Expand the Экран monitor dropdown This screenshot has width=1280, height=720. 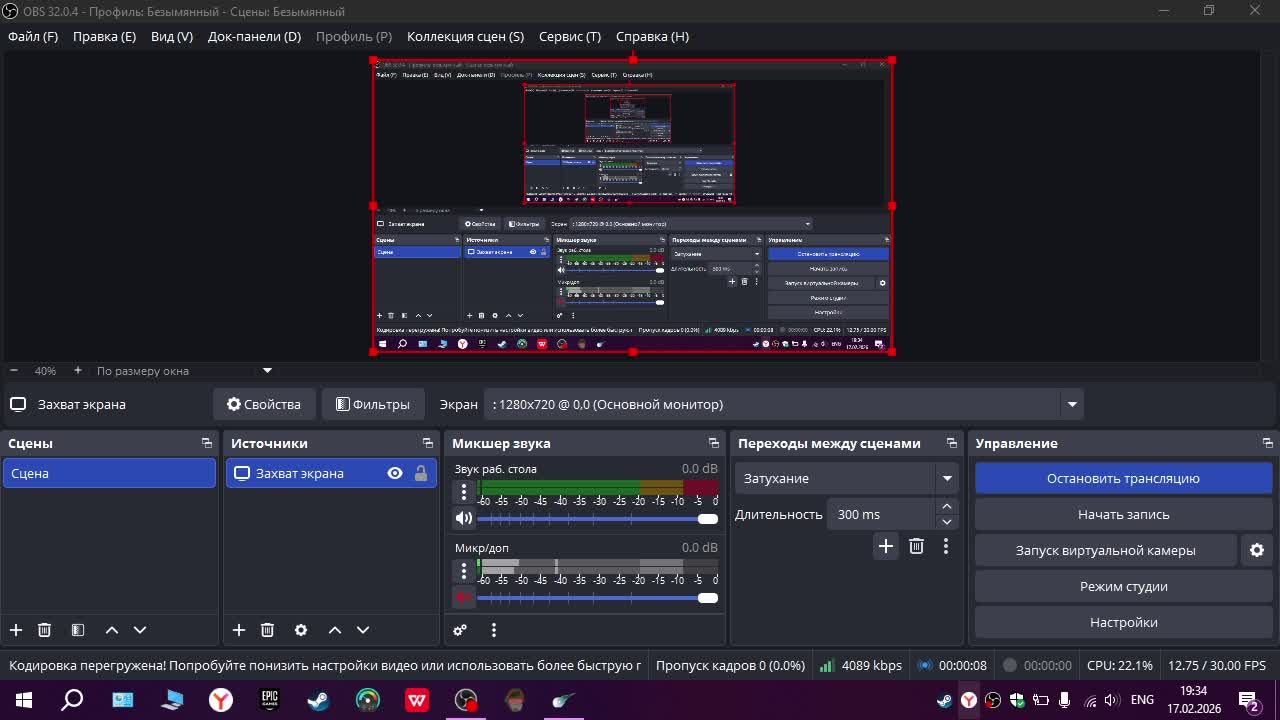point(1072,405)
